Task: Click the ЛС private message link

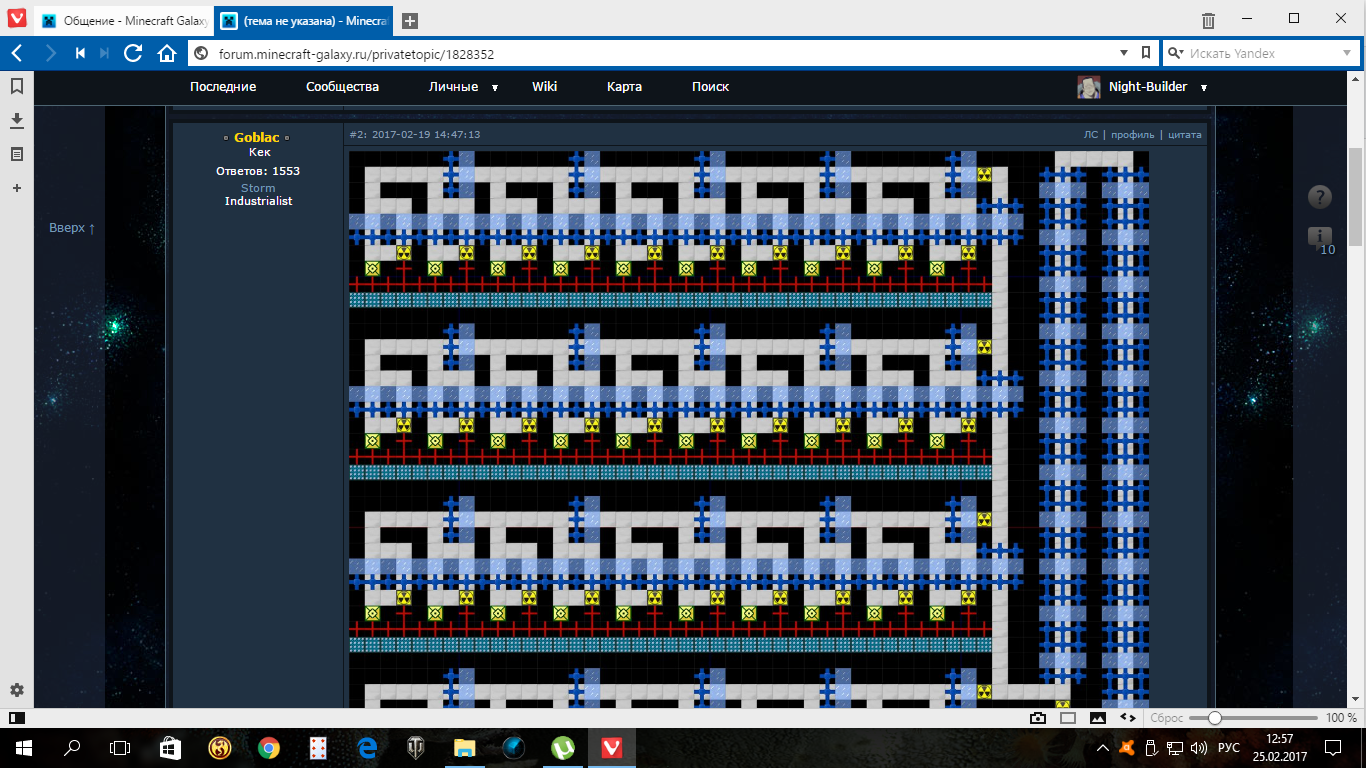Action: pos(1090,134)
